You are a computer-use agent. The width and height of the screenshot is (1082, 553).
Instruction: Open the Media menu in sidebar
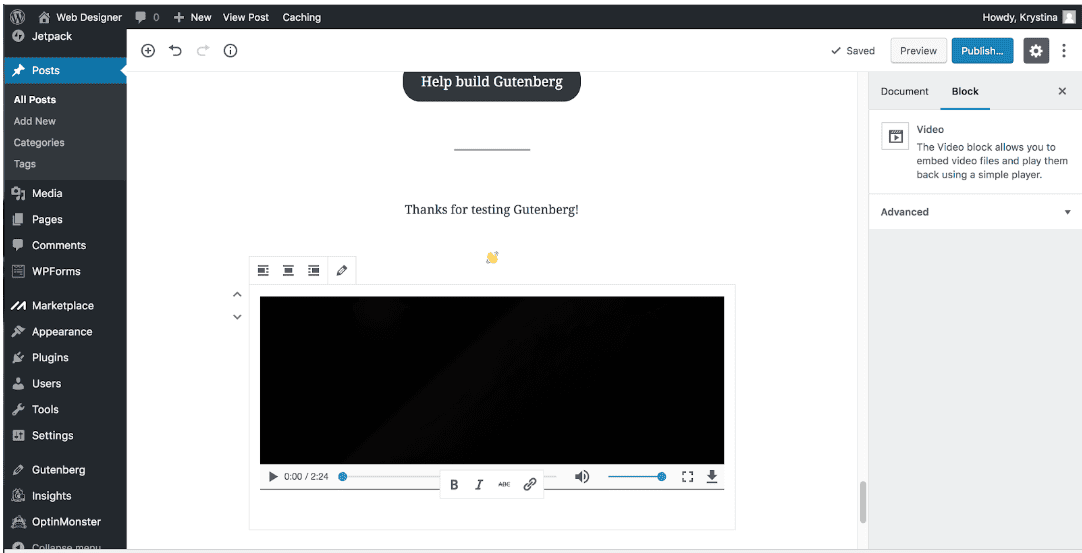(47, 193)
